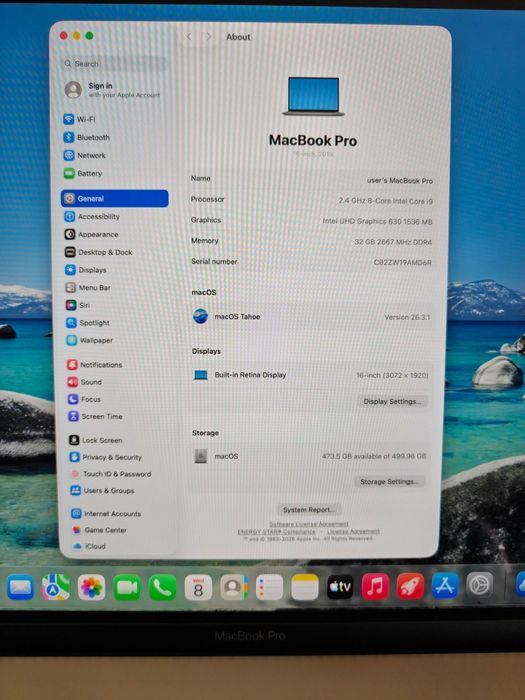This screenshot has height=700, width=525.
Task: Open iCloud settings
Action: pyautogui.click(x=89, y=546)
